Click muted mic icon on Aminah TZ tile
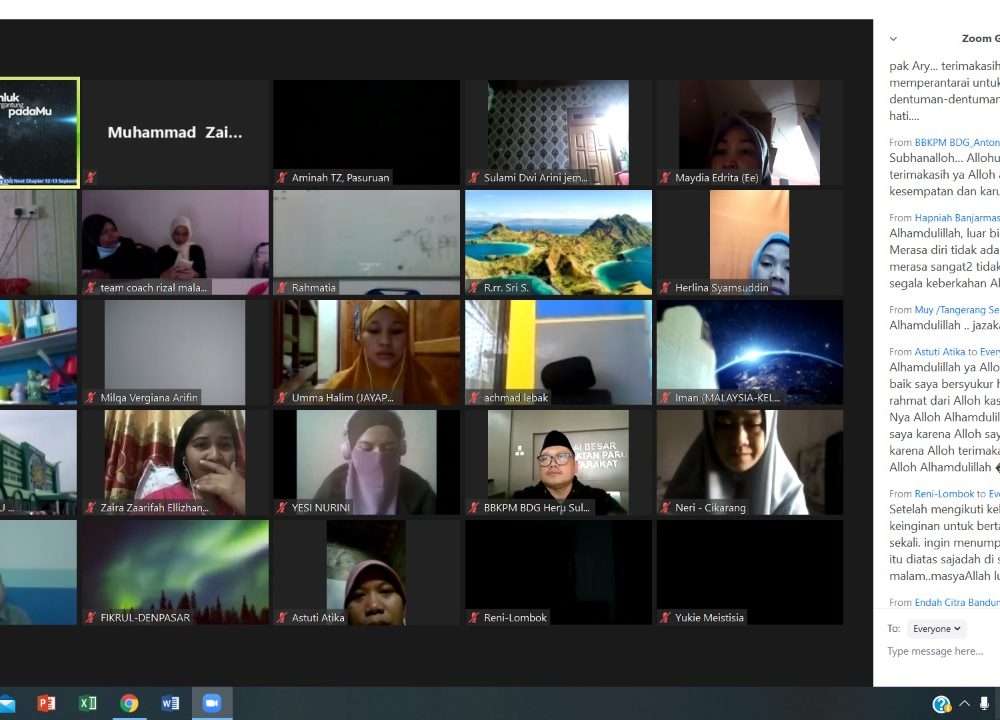Image resolution: width=1000 pixels, height=720 pixels. [x=282, y=178]
